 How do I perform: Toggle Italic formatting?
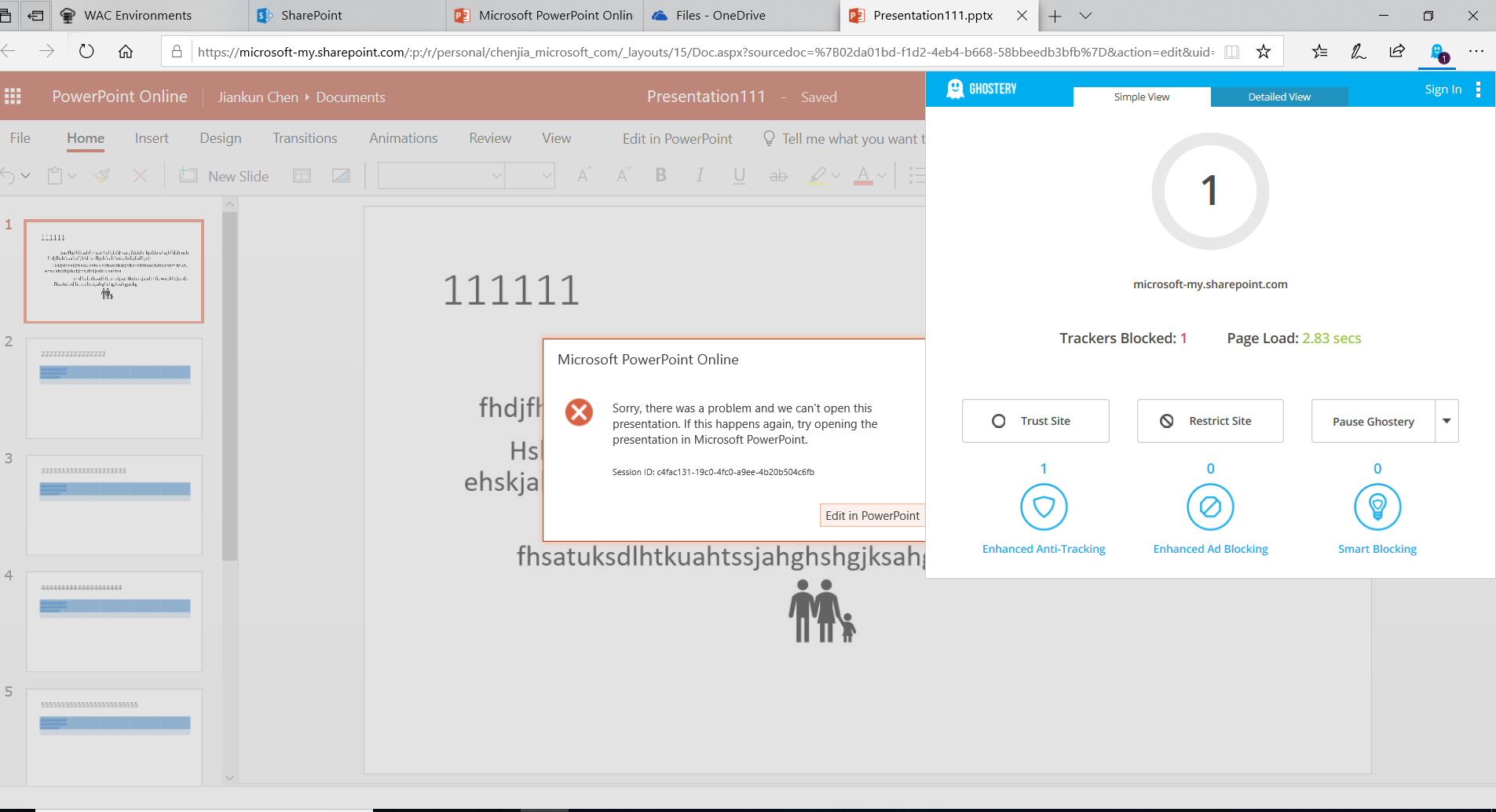pyautogui.click(x=700, y=175)
